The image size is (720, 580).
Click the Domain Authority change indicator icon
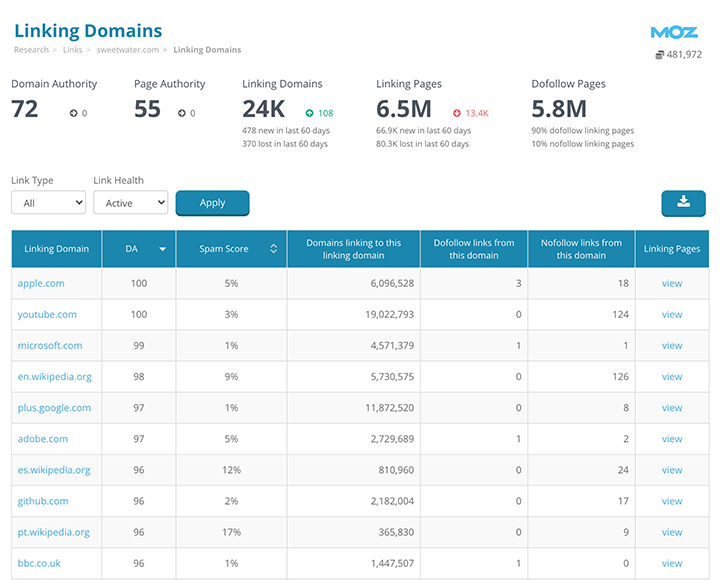(74, 113)
